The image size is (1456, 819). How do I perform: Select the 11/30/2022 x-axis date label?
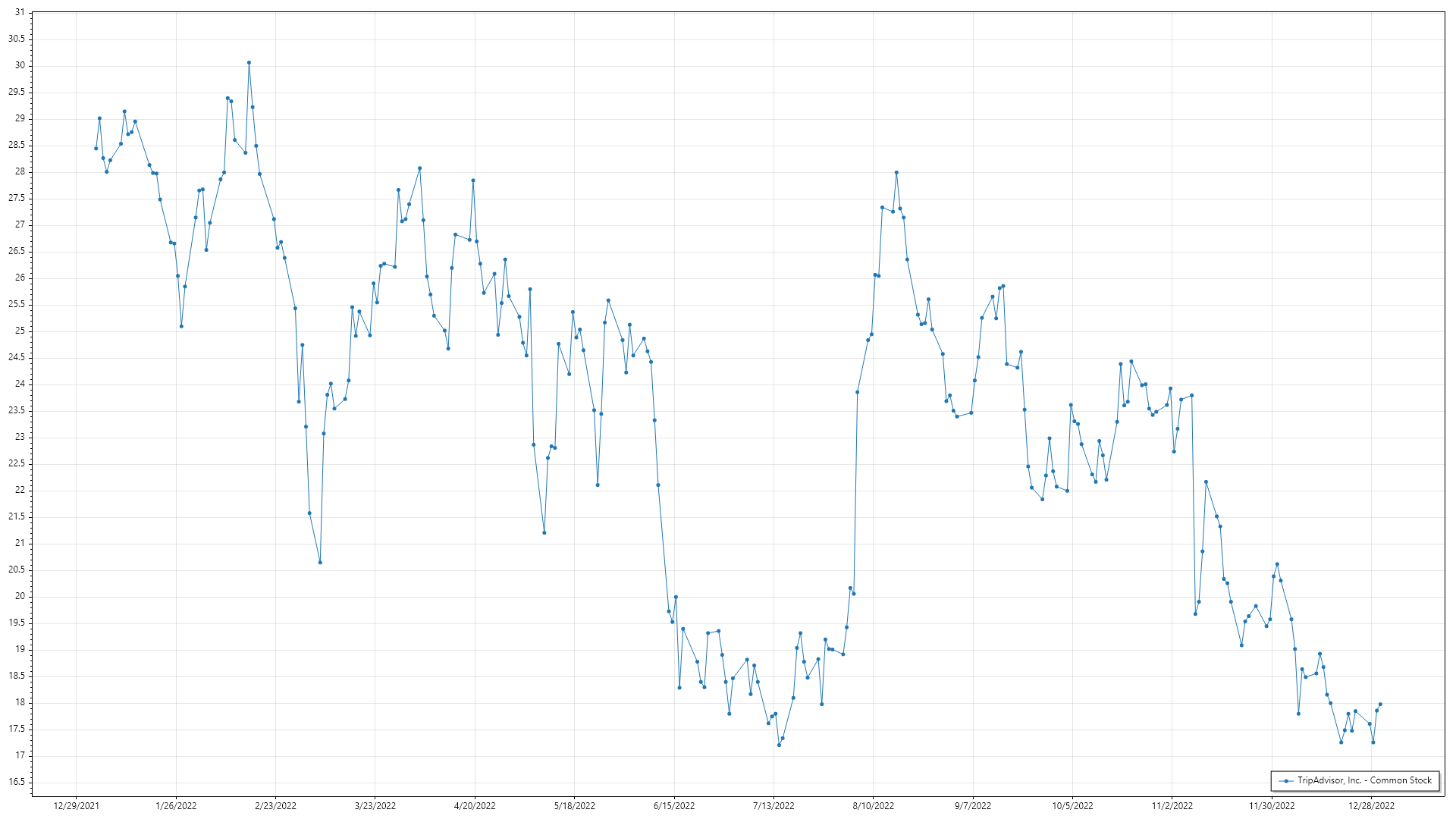click(x=1272, y=805)
